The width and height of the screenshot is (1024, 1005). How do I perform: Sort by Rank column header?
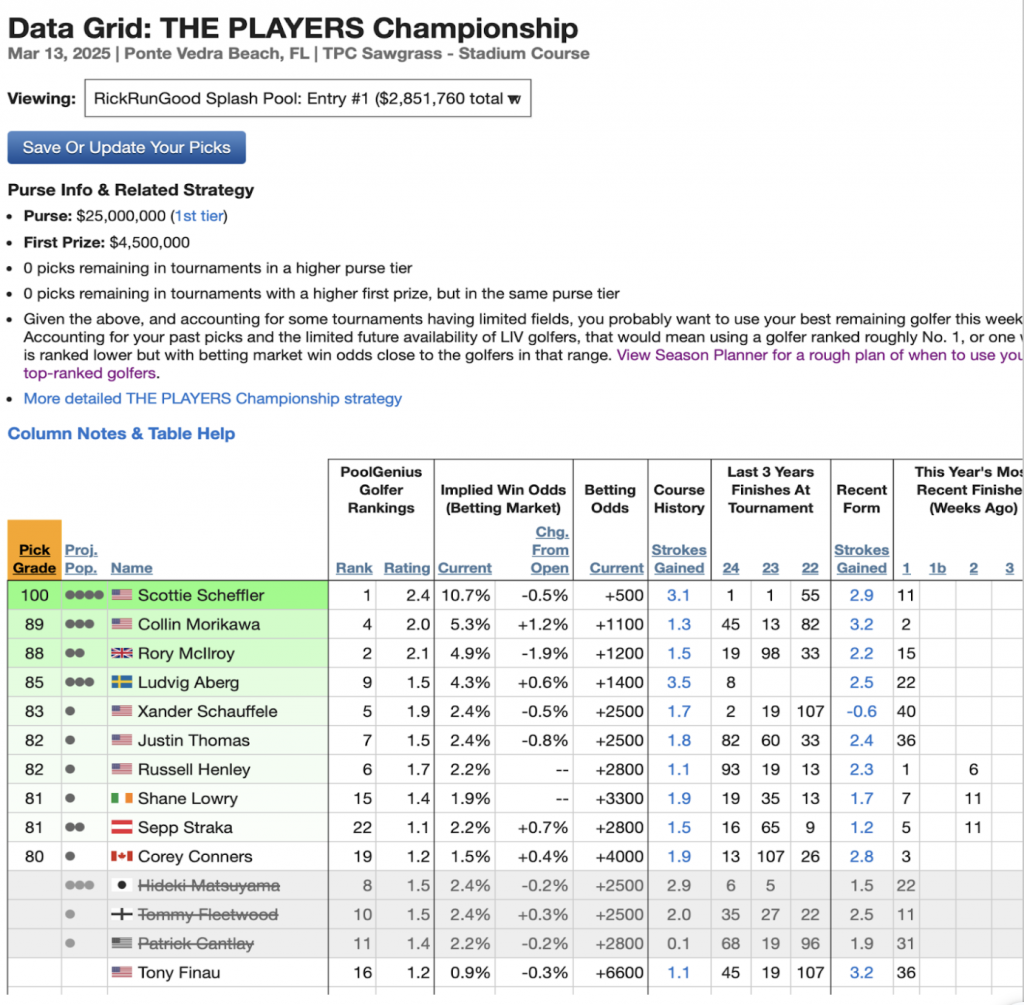[x=354, y=568]
